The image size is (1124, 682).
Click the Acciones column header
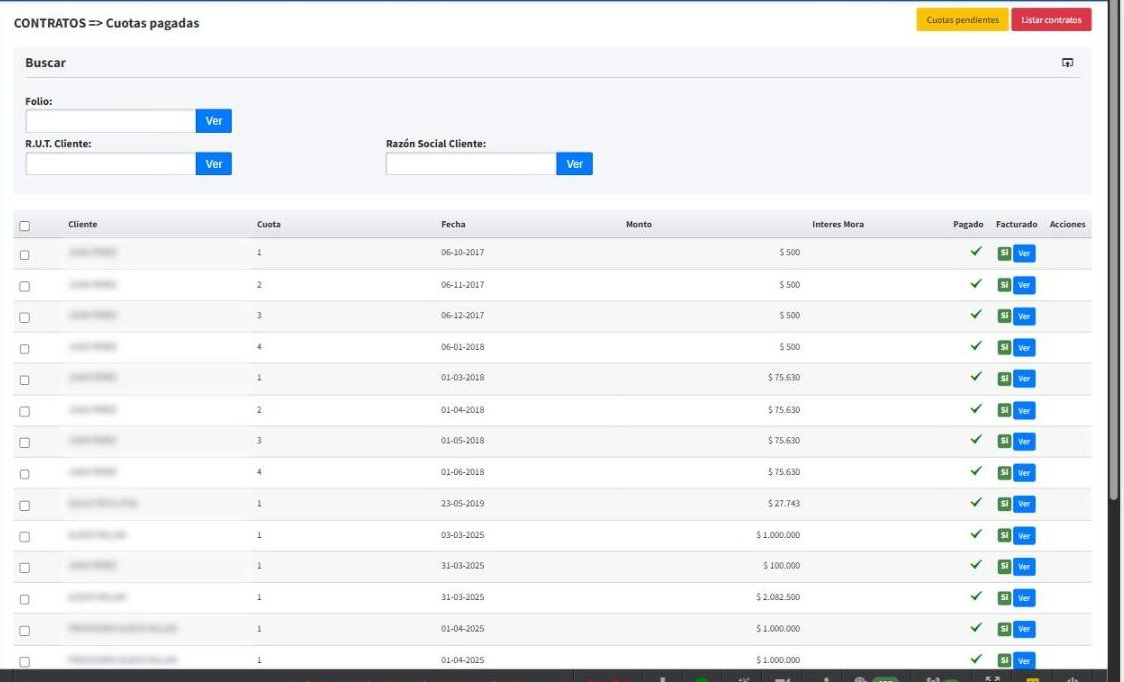click(1067, 224)
